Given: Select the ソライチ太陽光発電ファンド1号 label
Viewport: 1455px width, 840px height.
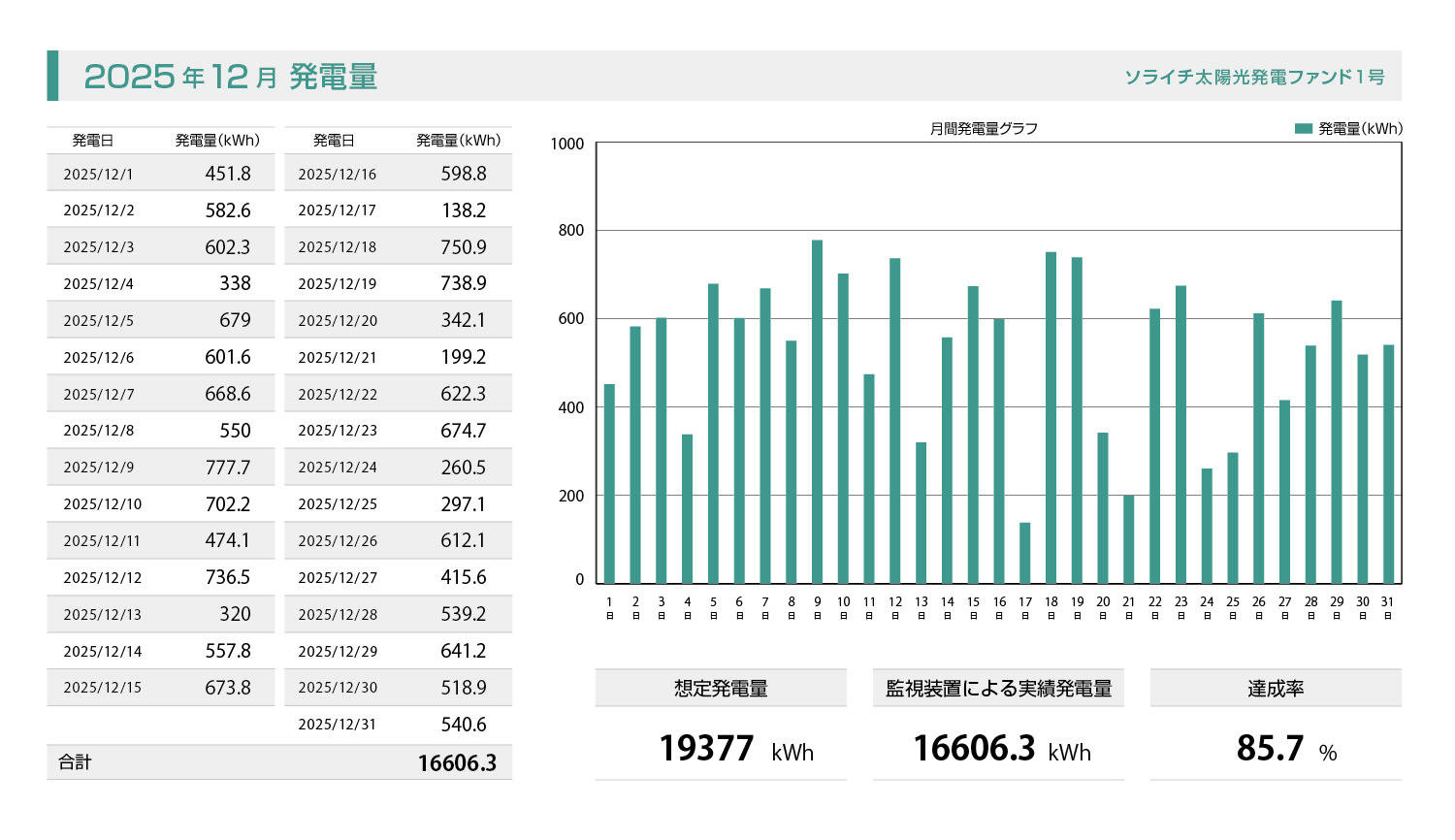Looking at the screenshot, I should point(1254,77).
